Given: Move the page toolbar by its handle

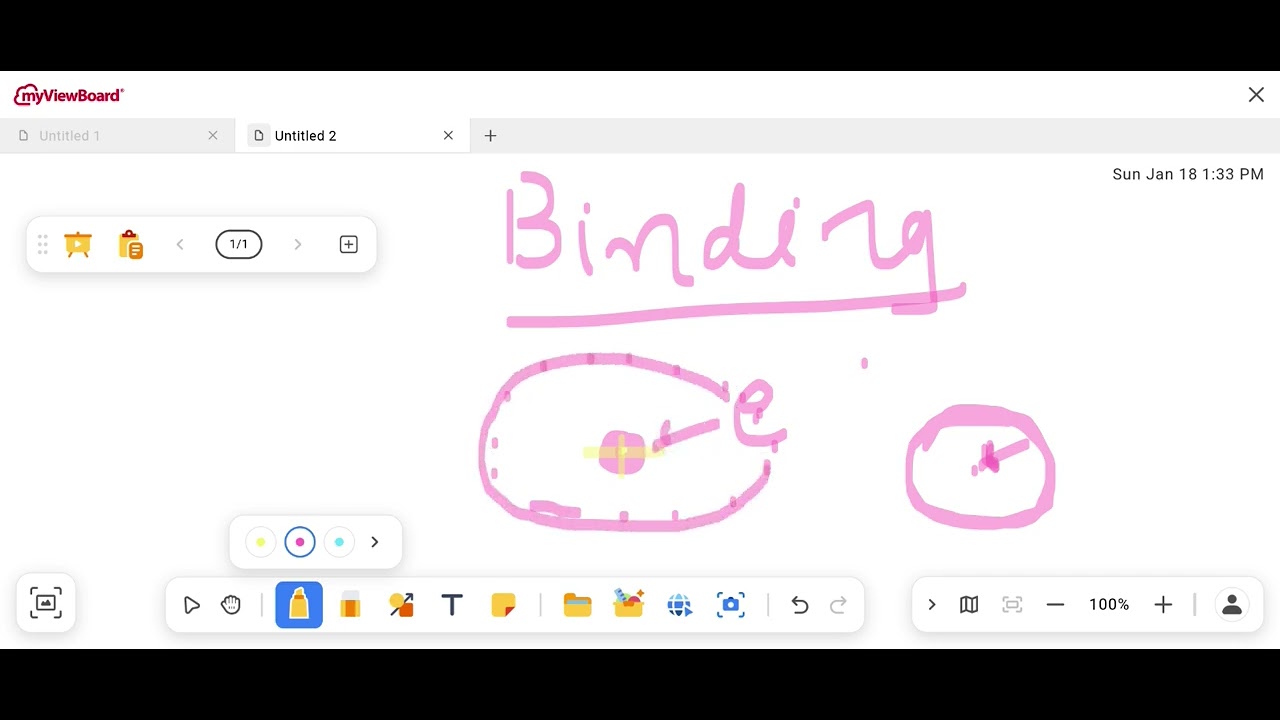Looking at the screenshot, I should tap(42, 244).
